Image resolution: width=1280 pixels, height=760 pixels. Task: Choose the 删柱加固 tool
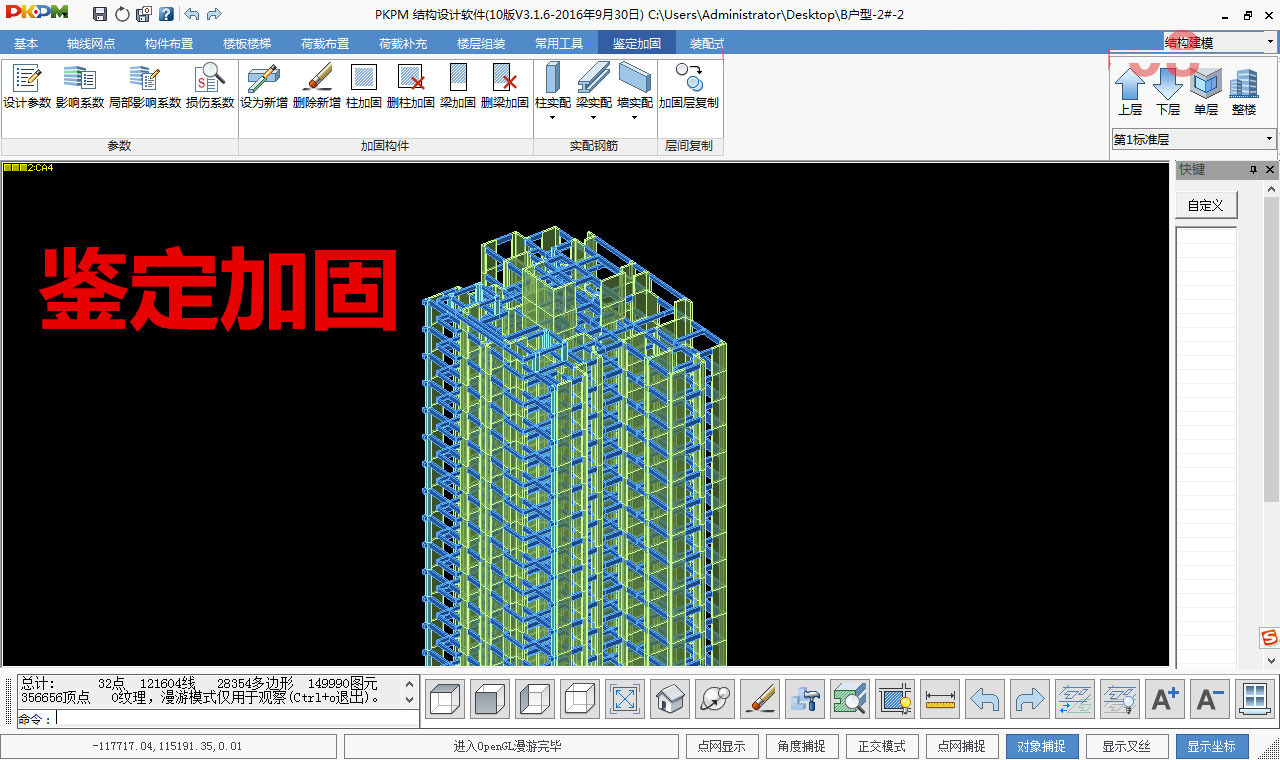411,86
